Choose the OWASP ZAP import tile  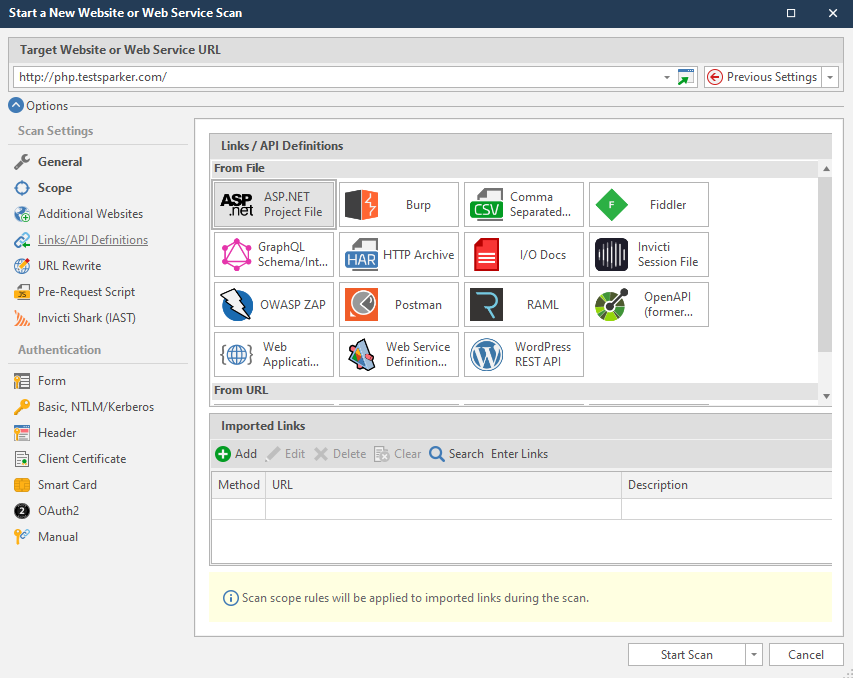tap(274, 305)
